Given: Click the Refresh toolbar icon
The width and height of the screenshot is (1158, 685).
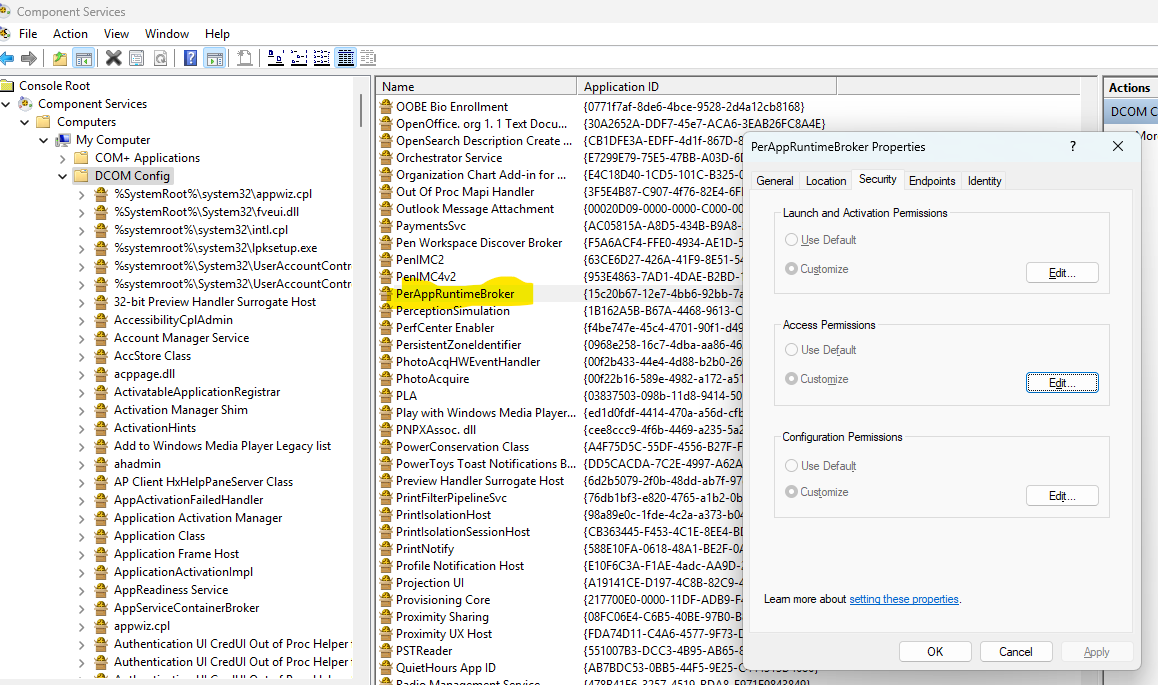Looking at the screenshot, I should (x=160, y=58).
